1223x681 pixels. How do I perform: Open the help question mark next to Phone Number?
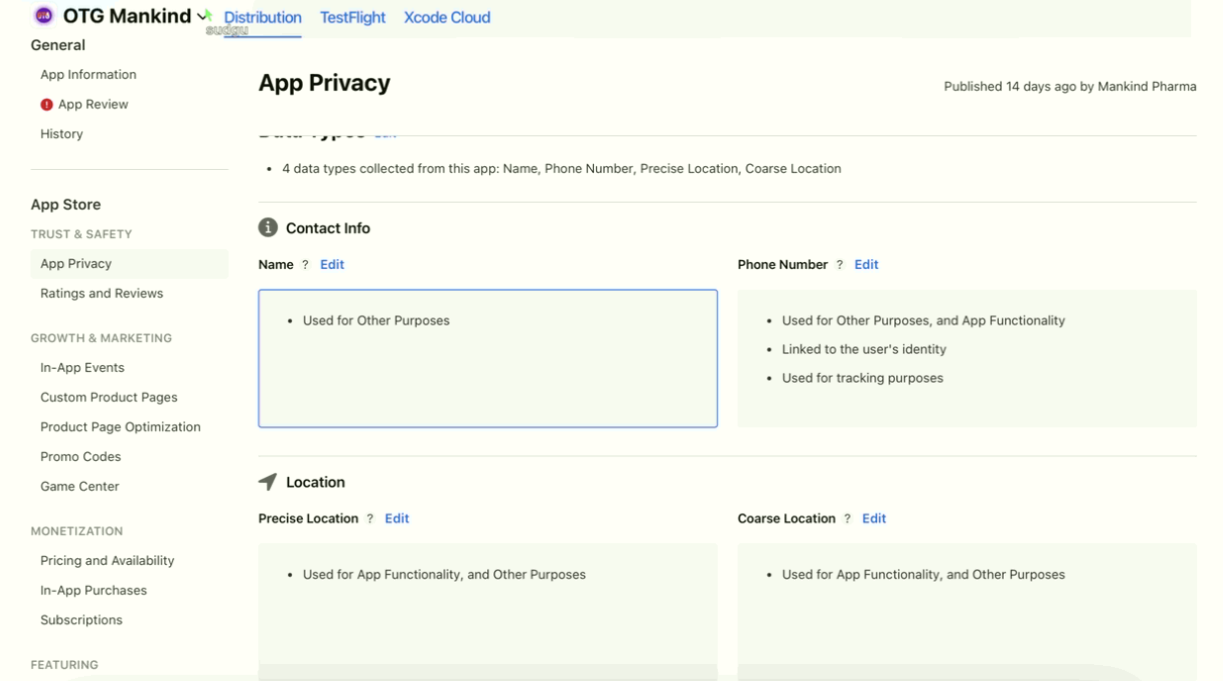(840, 265)
